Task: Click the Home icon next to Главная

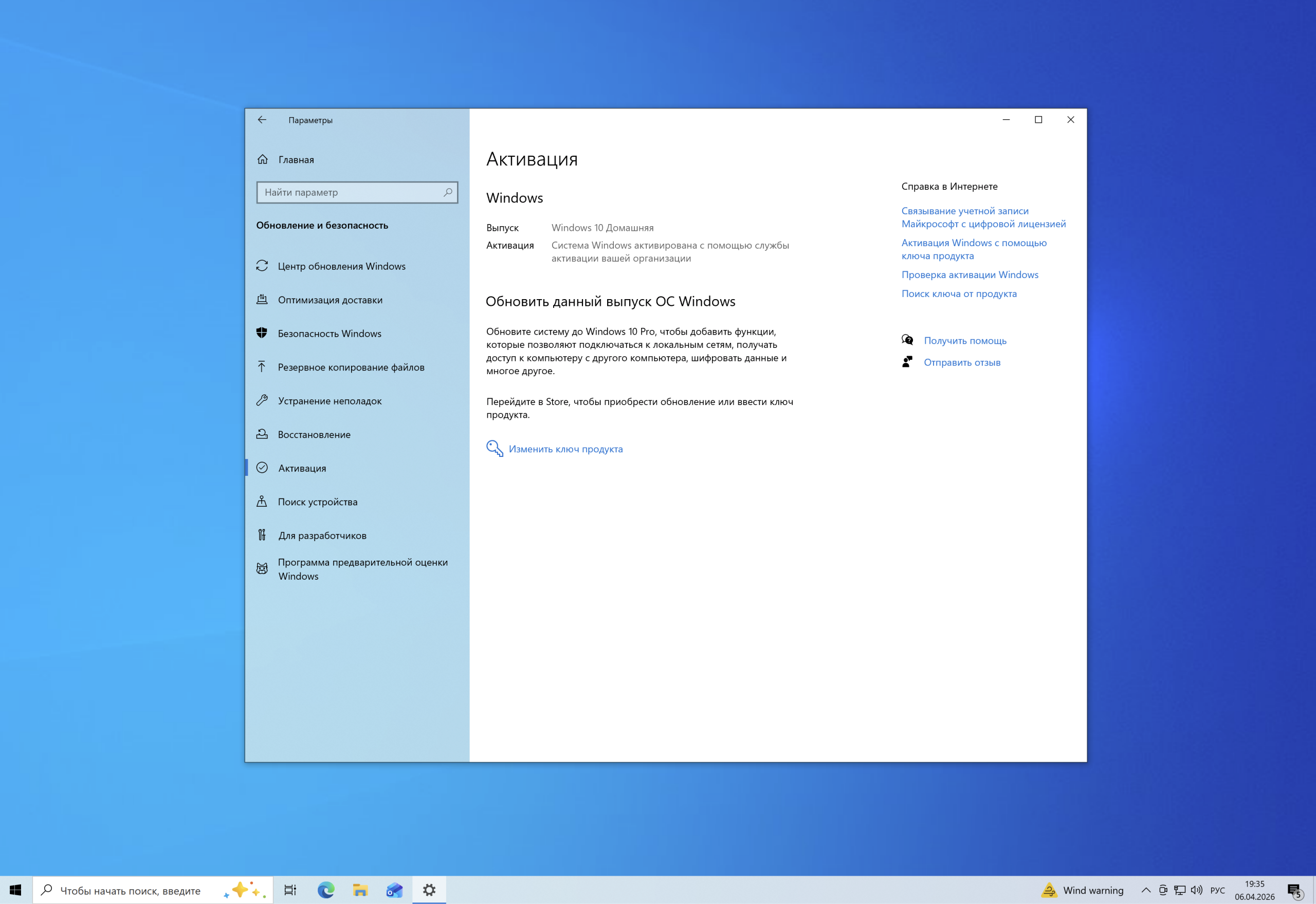Action: coord(262,160)
